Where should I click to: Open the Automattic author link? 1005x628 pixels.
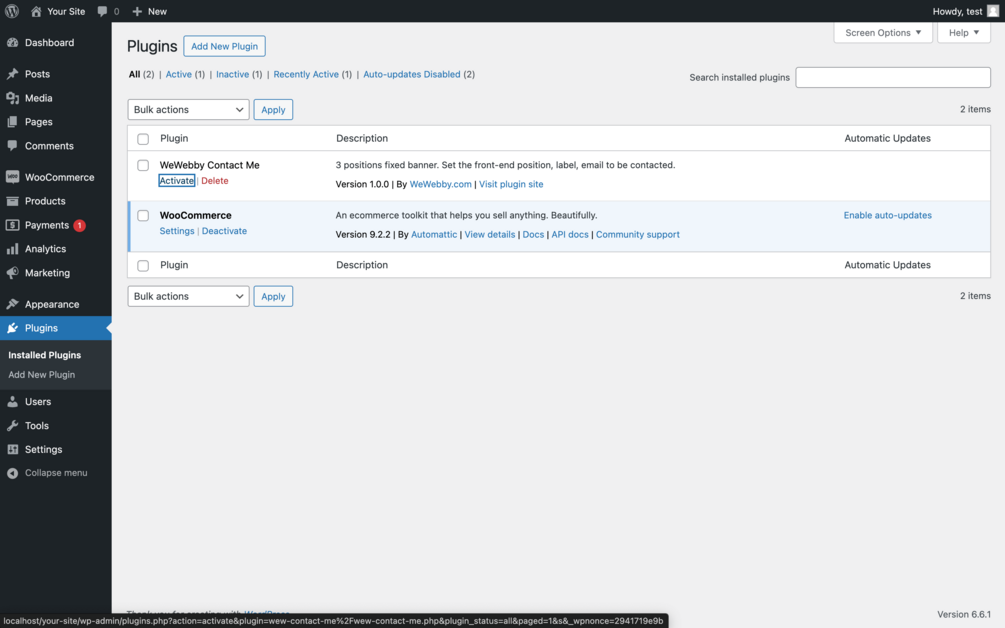click(434, 235)
